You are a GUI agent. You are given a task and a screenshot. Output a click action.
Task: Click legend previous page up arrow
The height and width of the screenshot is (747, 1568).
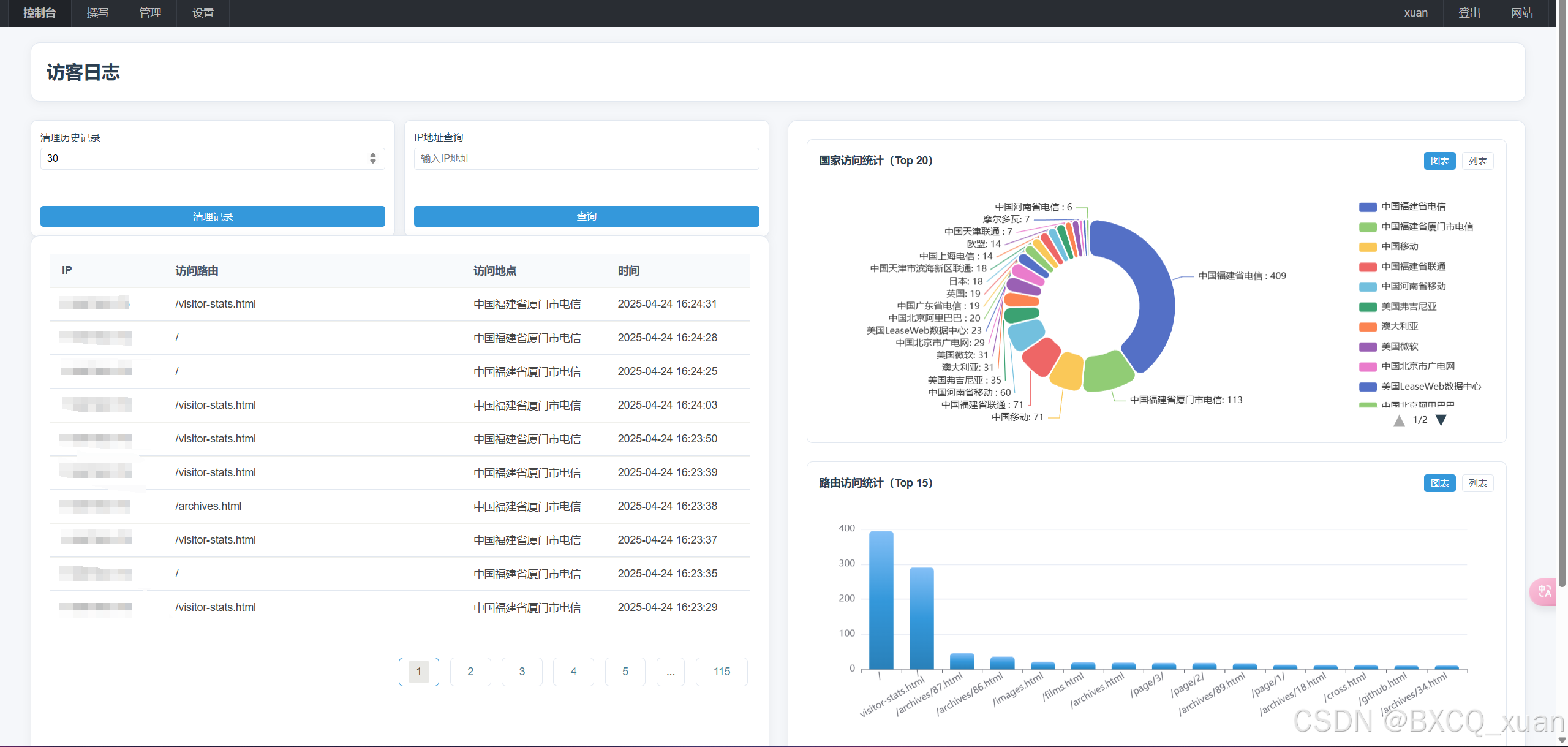[x=1399, y=420]
